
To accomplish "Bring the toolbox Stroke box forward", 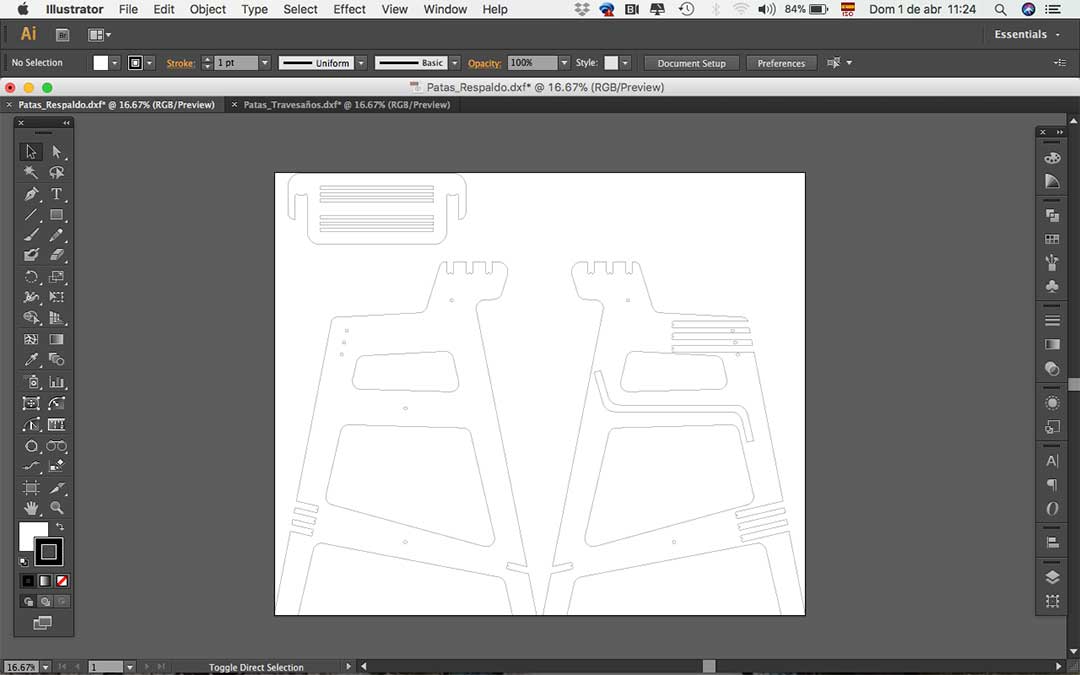I will (x=49, y=552).
